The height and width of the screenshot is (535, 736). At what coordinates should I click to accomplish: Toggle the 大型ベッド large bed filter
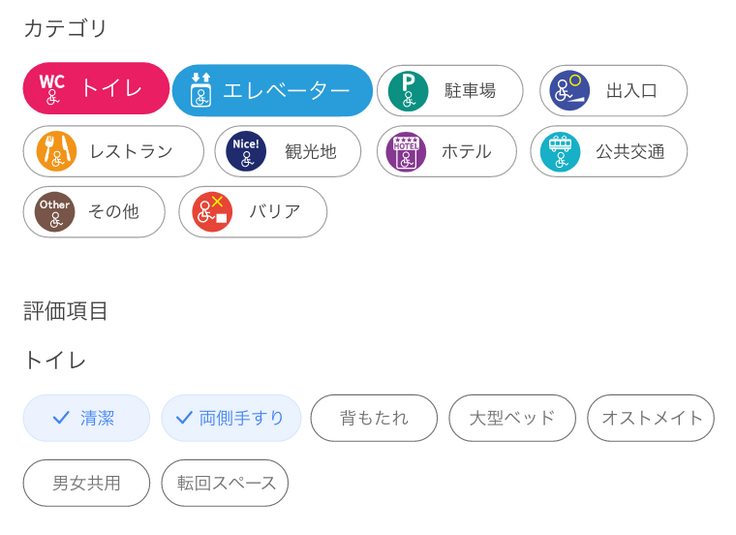tap(512, 418)
